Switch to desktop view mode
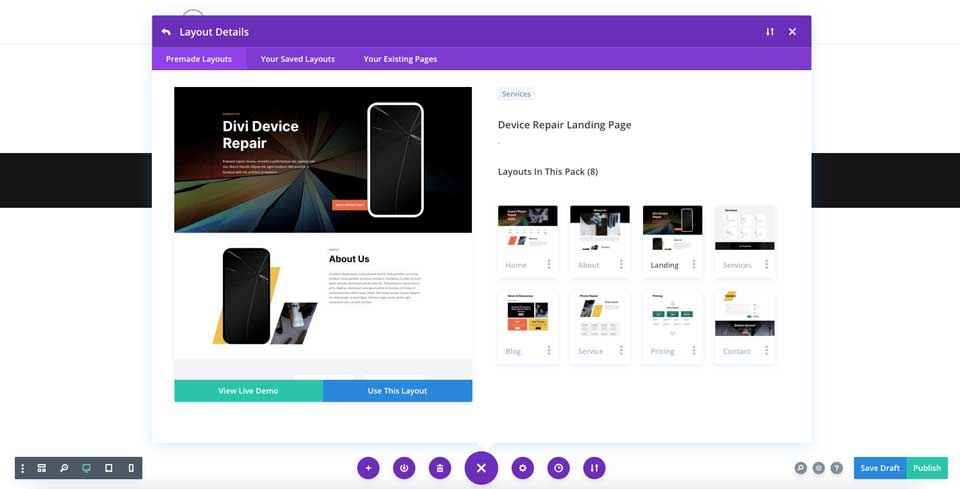Viewport: 960px width, 489px height. tap(86, 468)
